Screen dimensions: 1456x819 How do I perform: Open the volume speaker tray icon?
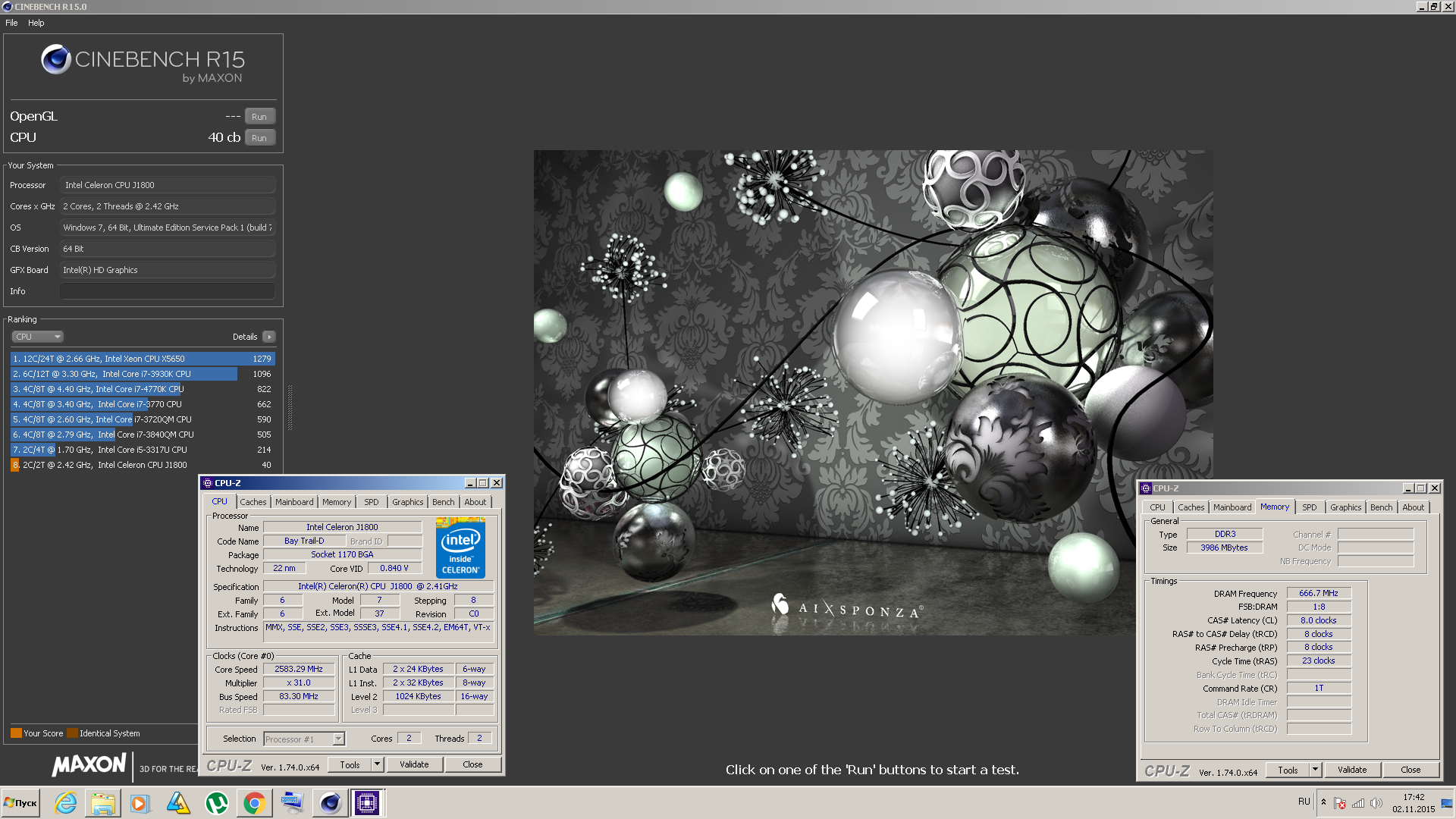[x=1376, y=803]
